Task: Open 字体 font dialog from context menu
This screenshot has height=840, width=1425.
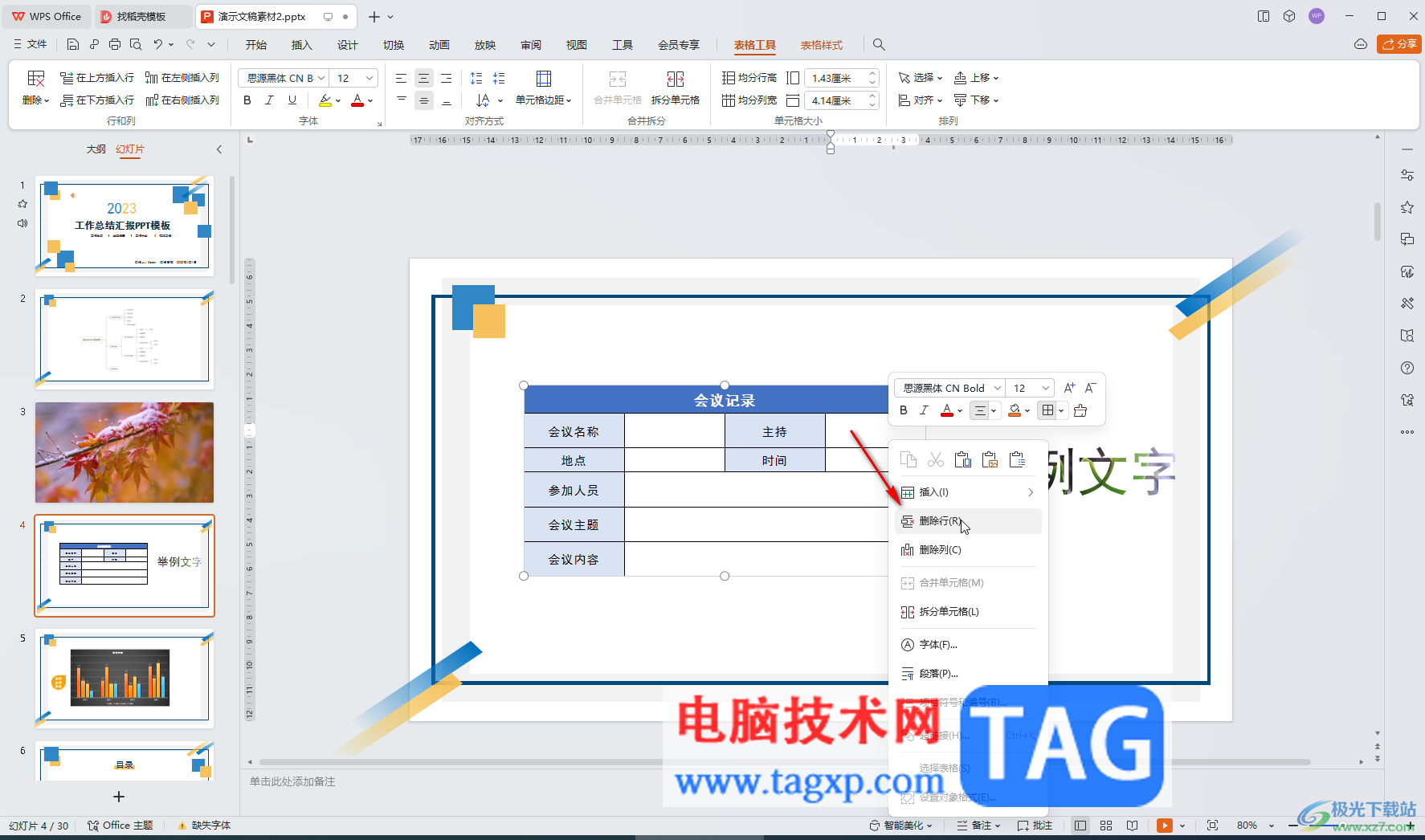Action: pyautogui.click(x=968, y=645)
